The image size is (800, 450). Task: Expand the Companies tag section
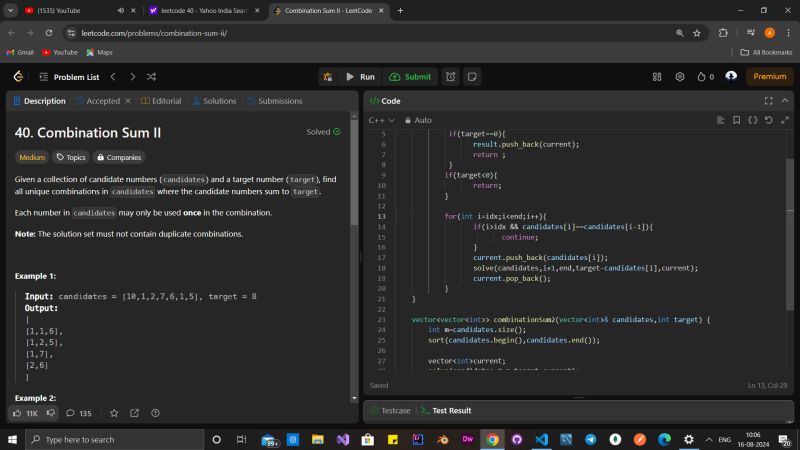point(118,157)
